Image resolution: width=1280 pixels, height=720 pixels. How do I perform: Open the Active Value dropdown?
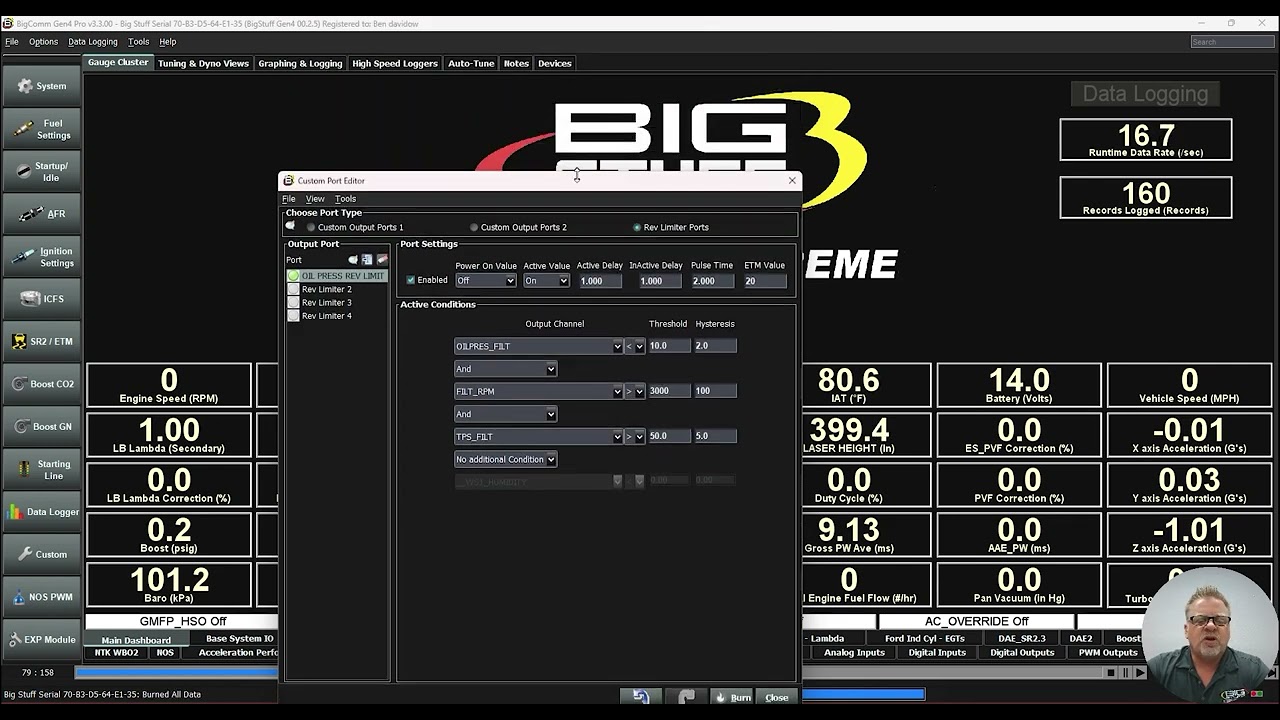point(547,281)
